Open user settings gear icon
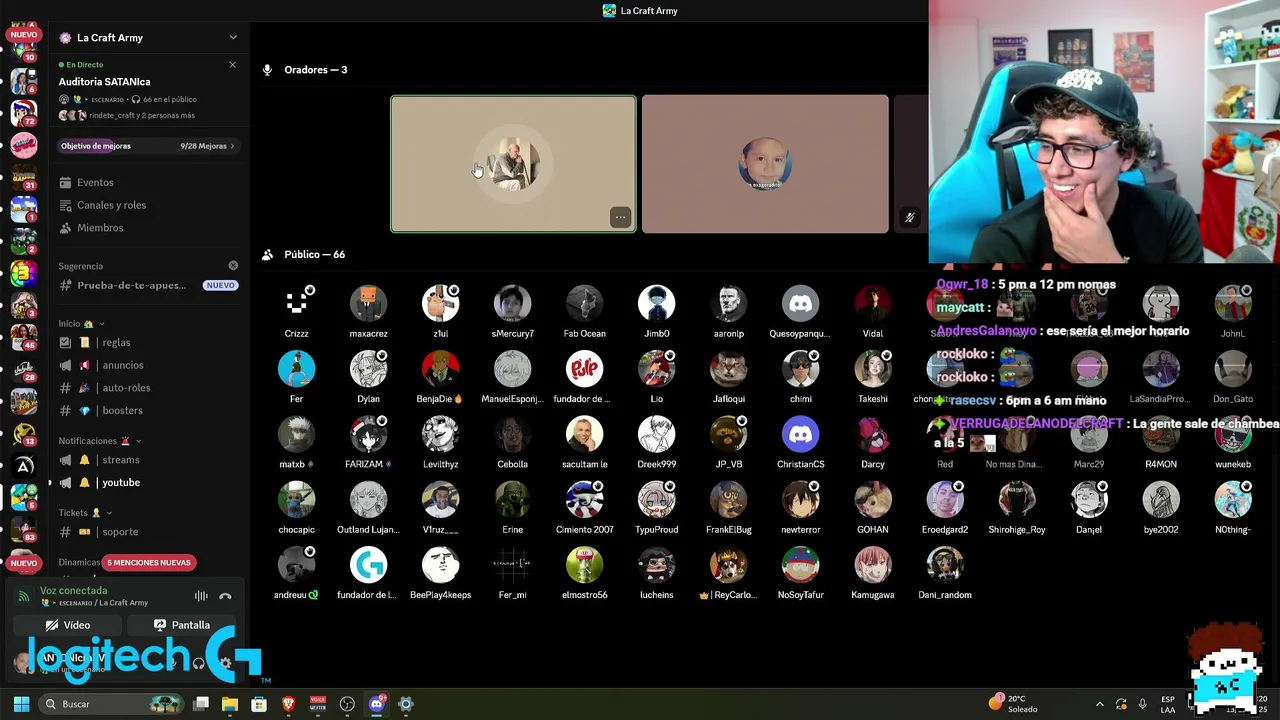 226,662
